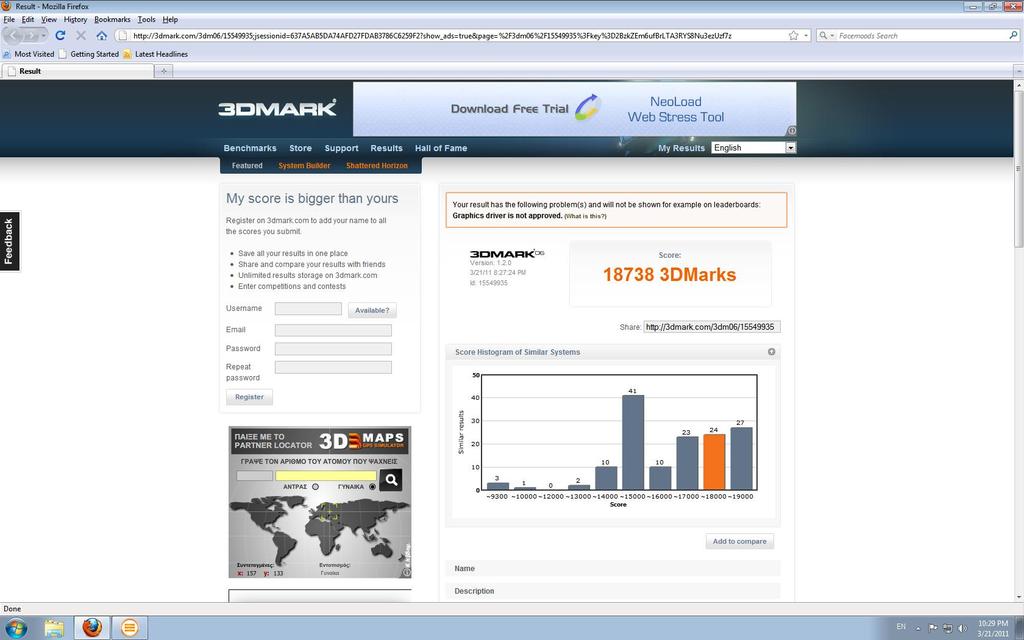Open System Builder sub-navigation link
The width and height of the screenshot is (1024, 640).
tap(304, 165)
